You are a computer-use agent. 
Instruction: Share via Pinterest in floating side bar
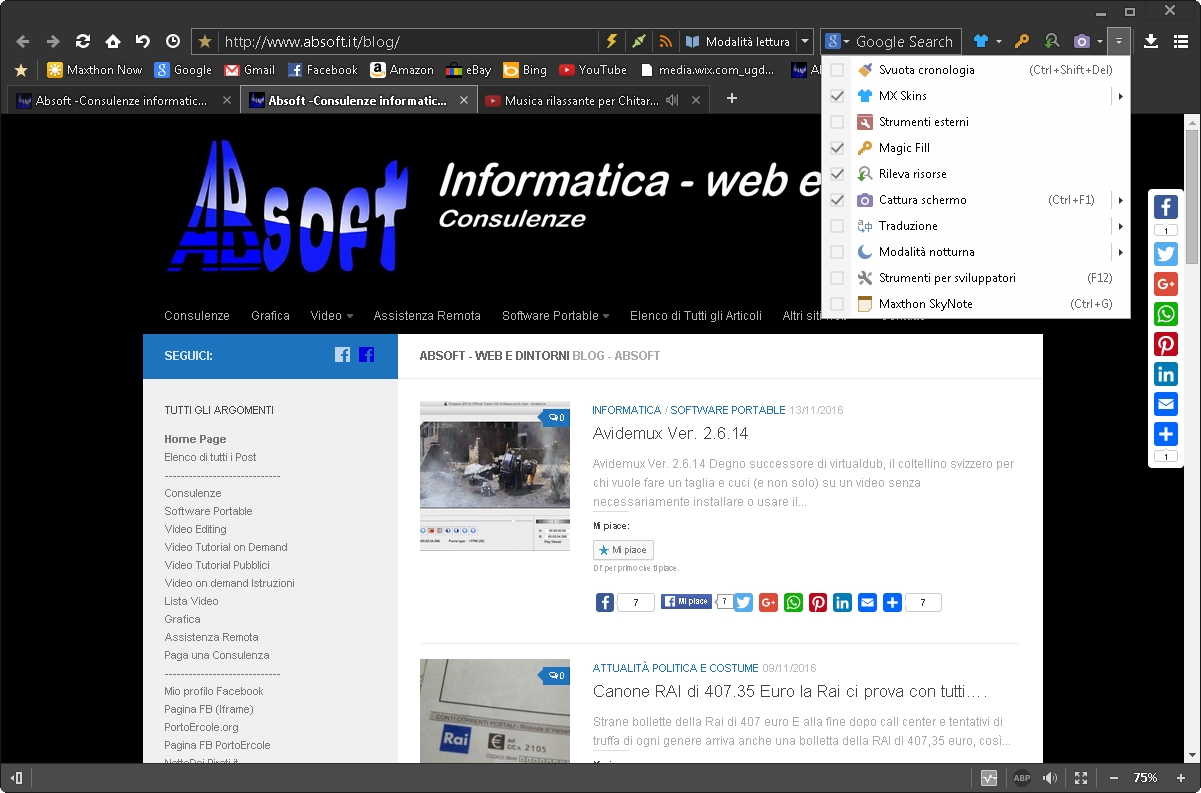tap(1166, 344)
